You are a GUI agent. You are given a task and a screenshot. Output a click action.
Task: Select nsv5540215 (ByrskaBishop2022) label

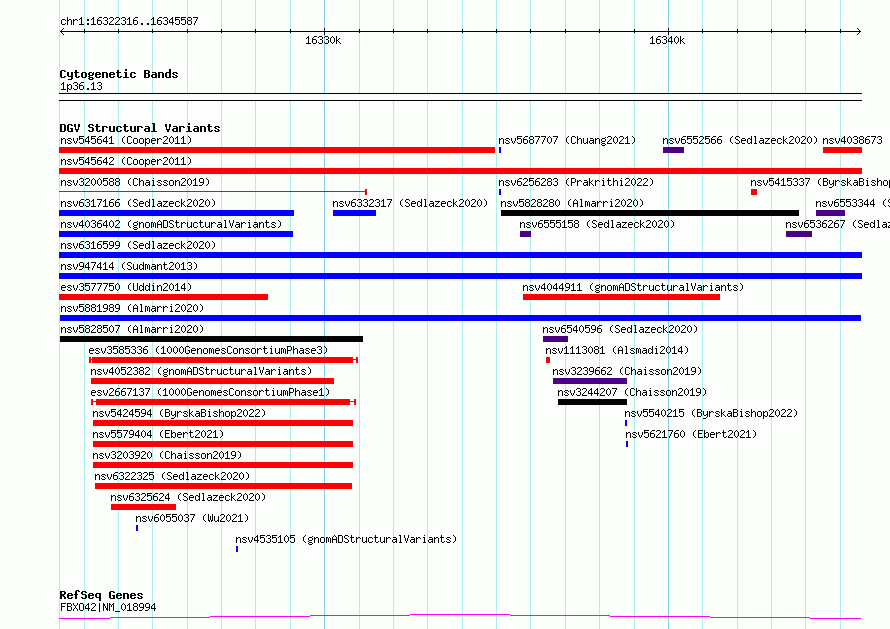711,413
